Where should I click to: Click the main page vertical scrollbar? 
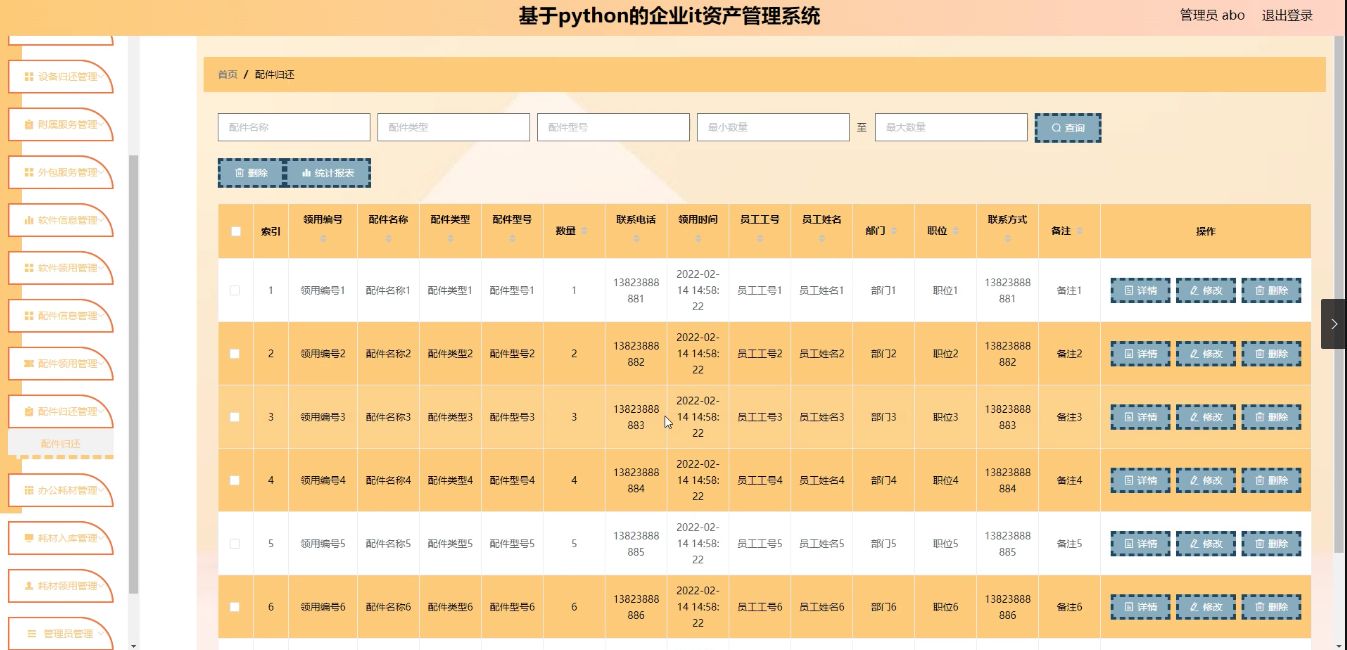click(x=1340, y=295)
